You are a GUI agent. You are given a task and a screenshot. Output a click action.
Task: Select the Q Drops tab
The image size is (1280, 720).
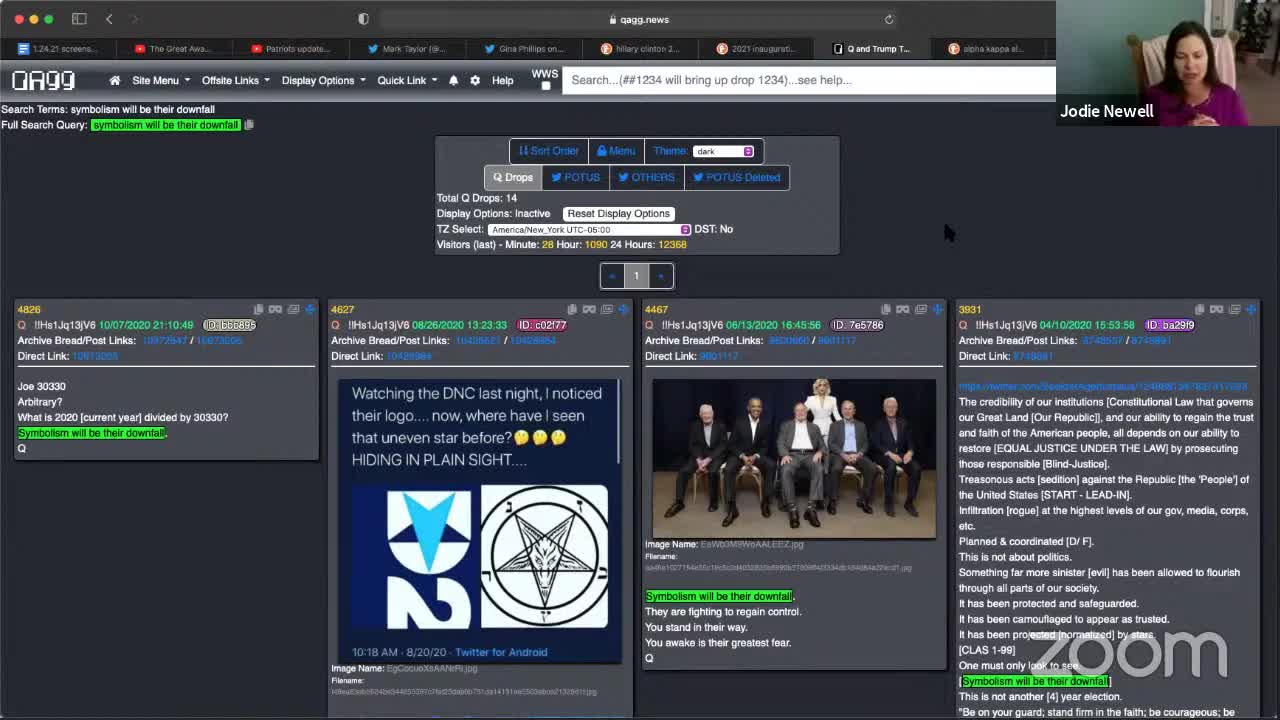[x=513, y=177]
